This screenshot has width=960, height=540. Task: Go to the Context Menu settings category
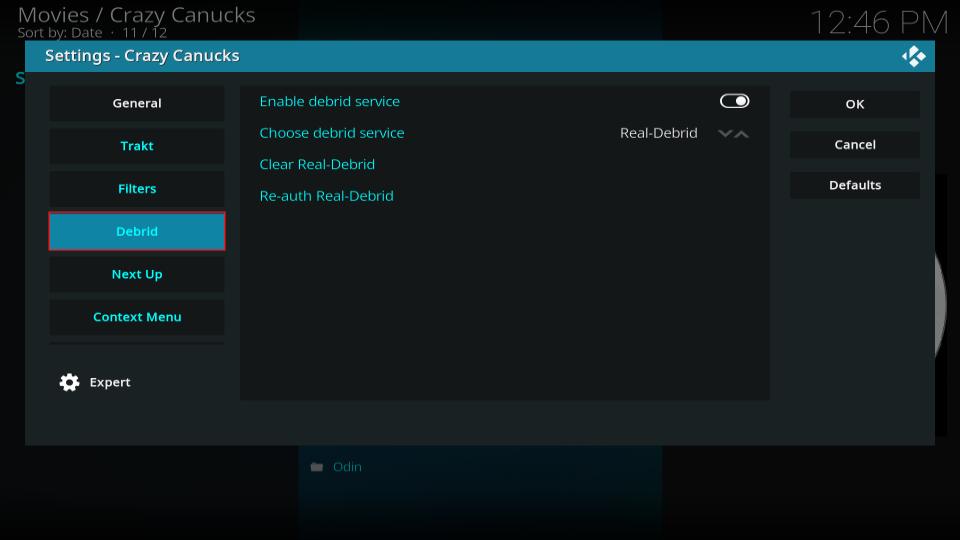(137, 317)
